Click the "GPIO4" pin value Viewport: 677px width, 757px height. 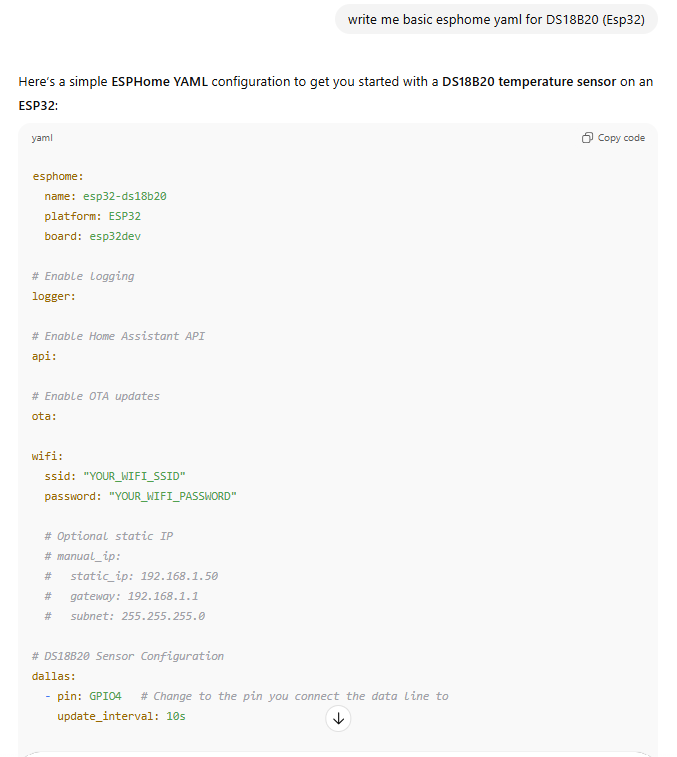pyautogui.click(x=105, y=696)
